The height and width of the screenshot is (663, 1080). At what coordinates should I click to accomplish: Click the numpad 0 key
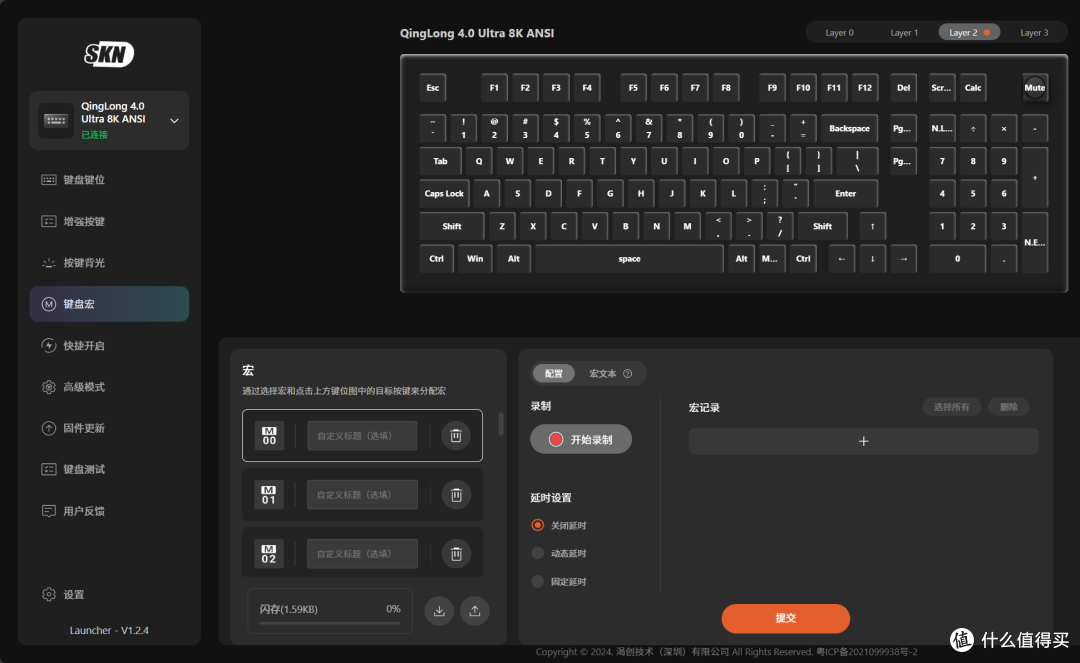[957, 259]
